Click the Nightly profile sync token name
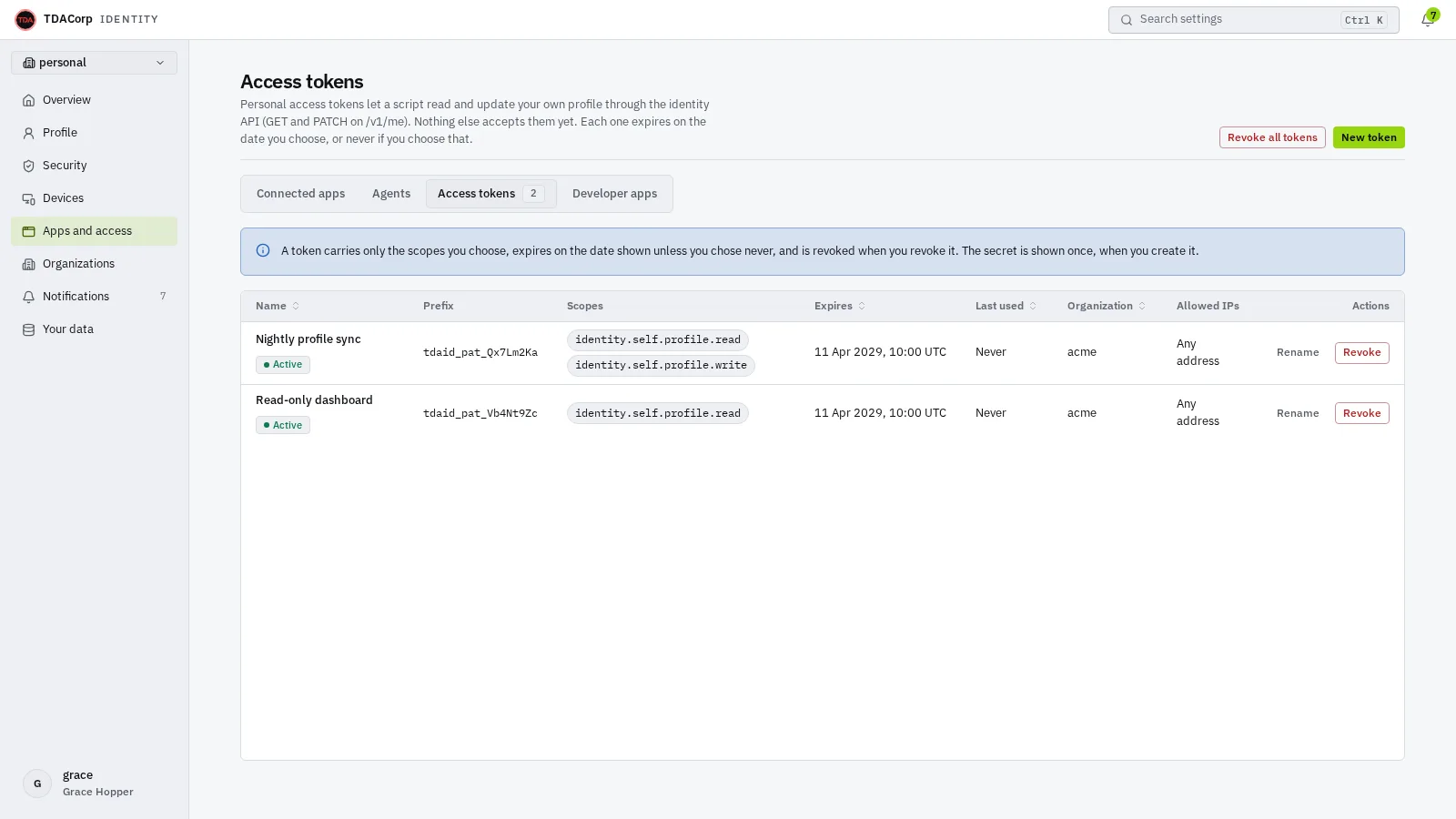Image resolution: width=1456 pixels, height=819 pixels. (x=308, y=339)
